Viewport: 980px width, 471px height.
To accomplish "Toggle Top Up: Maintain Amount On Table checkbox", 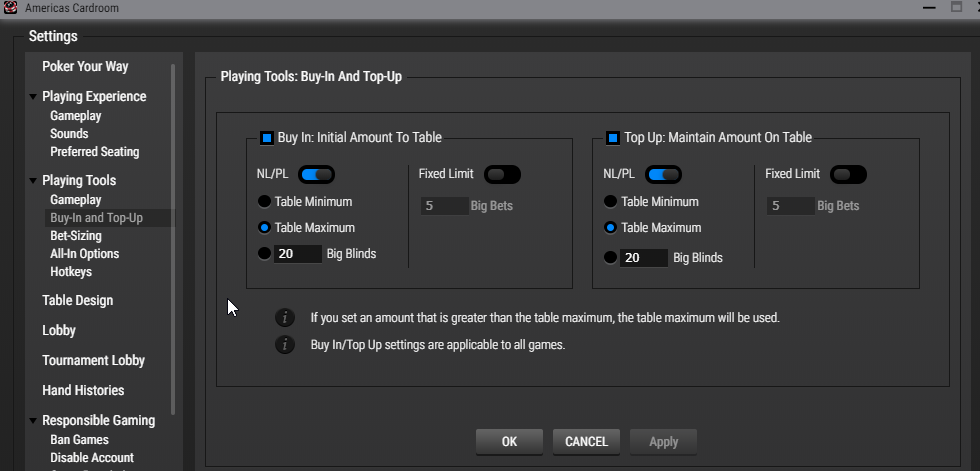I will point(613,138).
